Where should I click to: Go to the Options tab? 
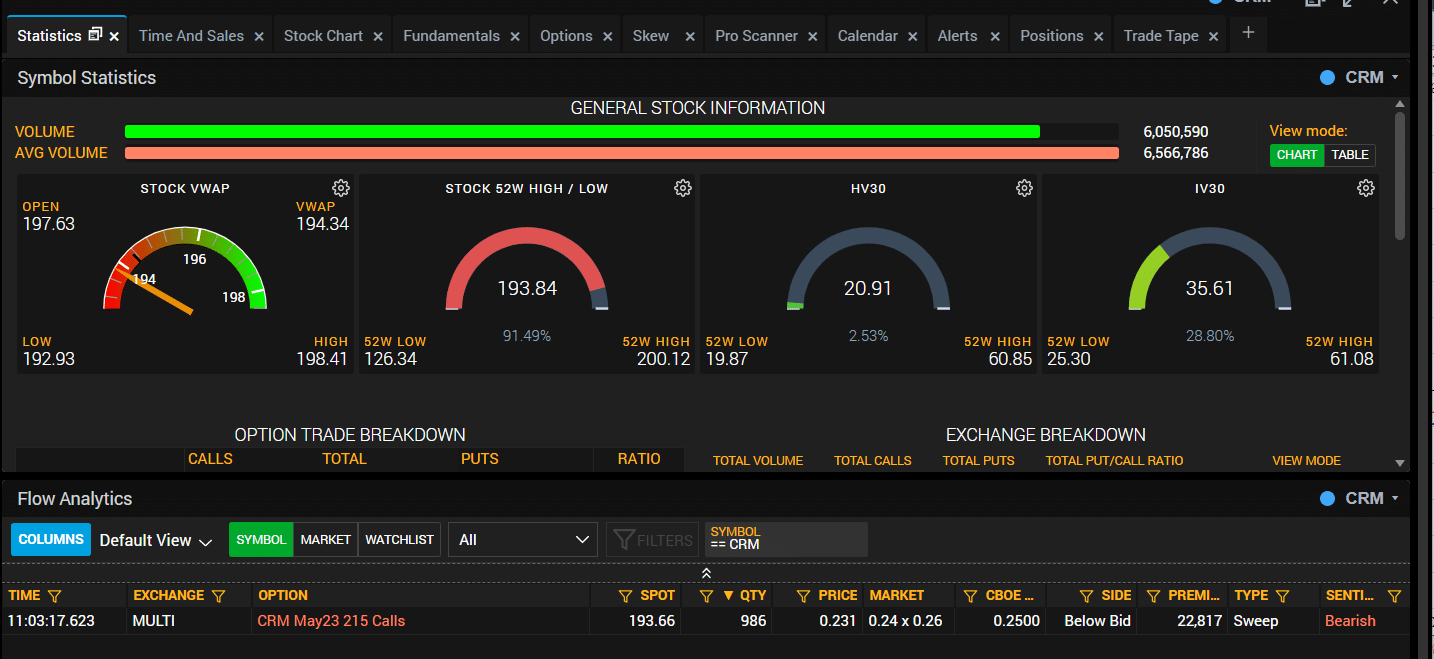(x=566, y=36)
